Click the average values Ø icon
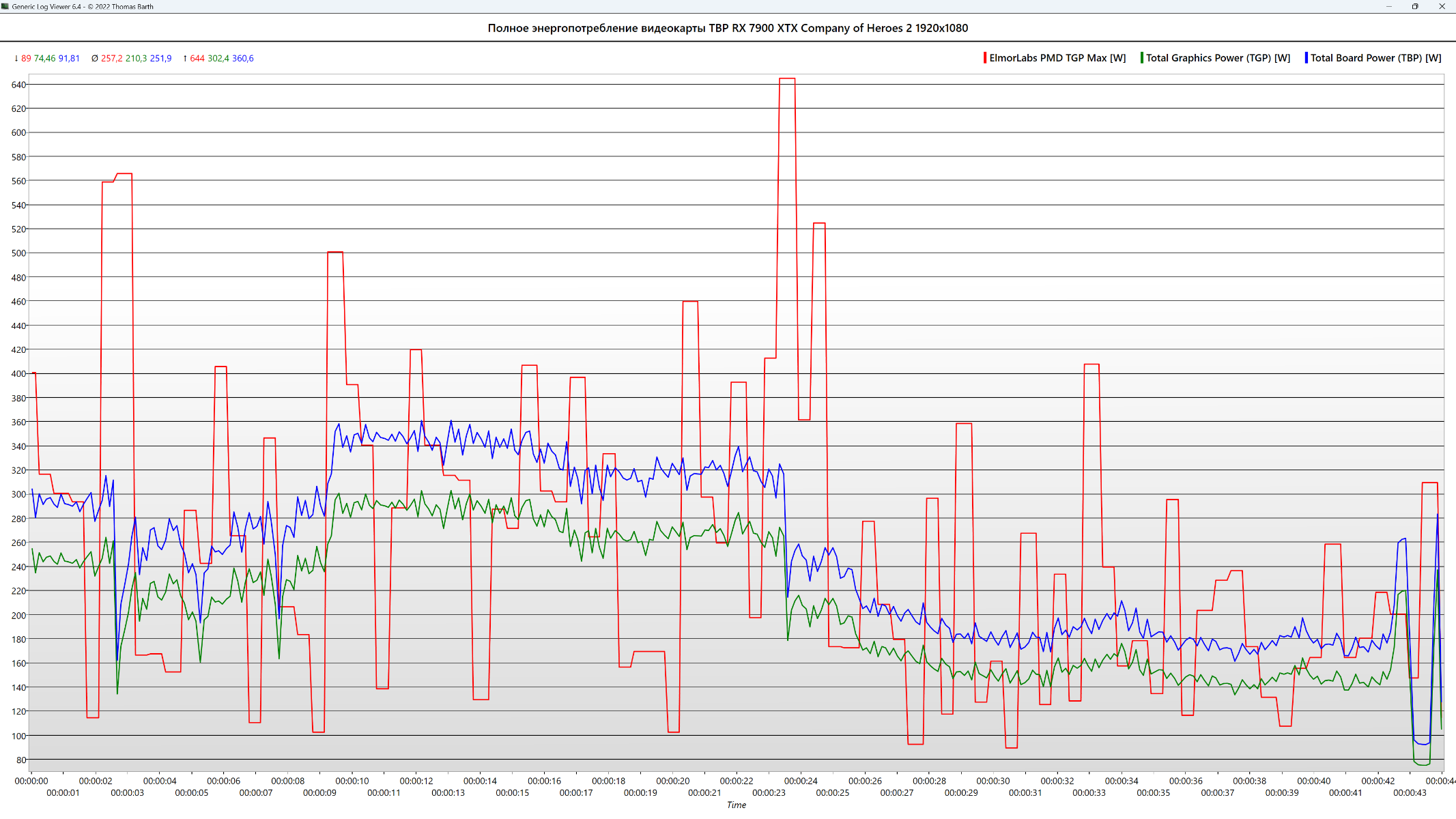This screenshot has height=819, width=1456. click(94, 59)
